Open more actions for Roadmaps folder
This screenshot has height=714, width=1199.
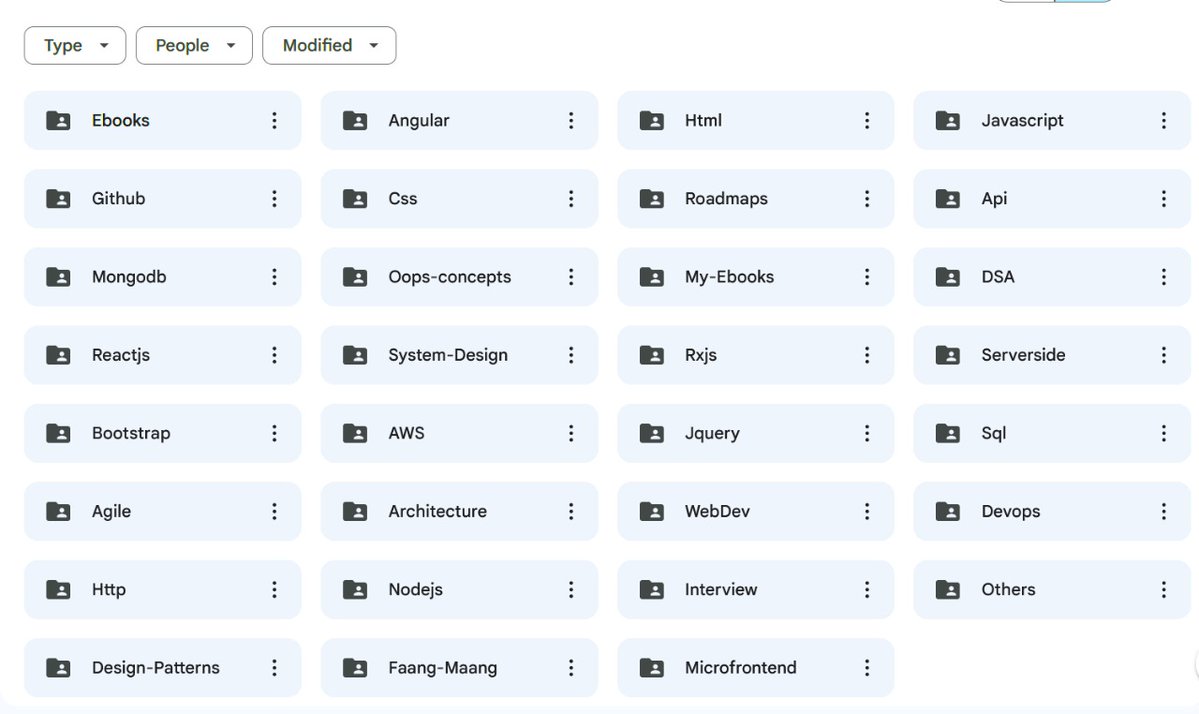tap(867, 199)
